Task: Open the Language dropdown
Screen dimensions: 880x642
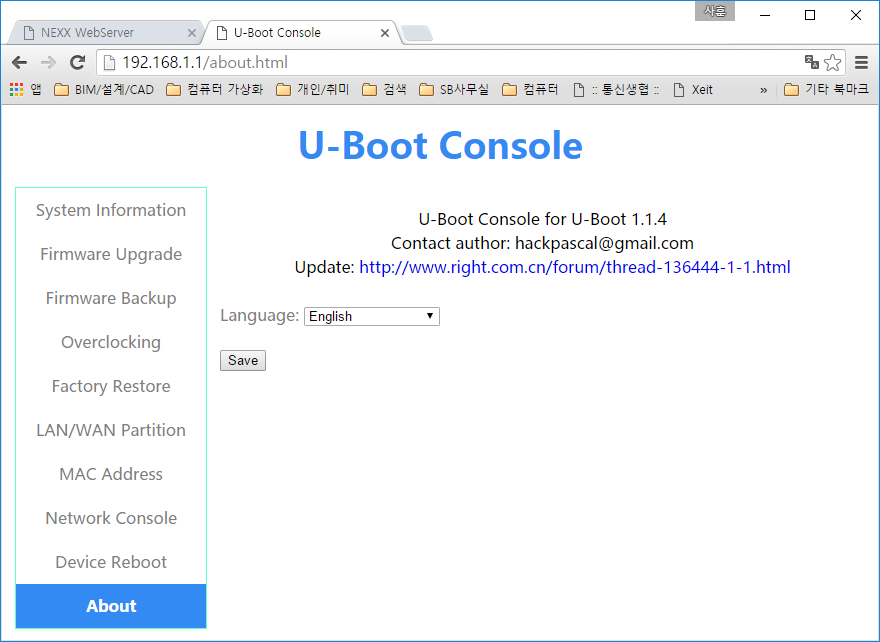Action: coord(372,317)
